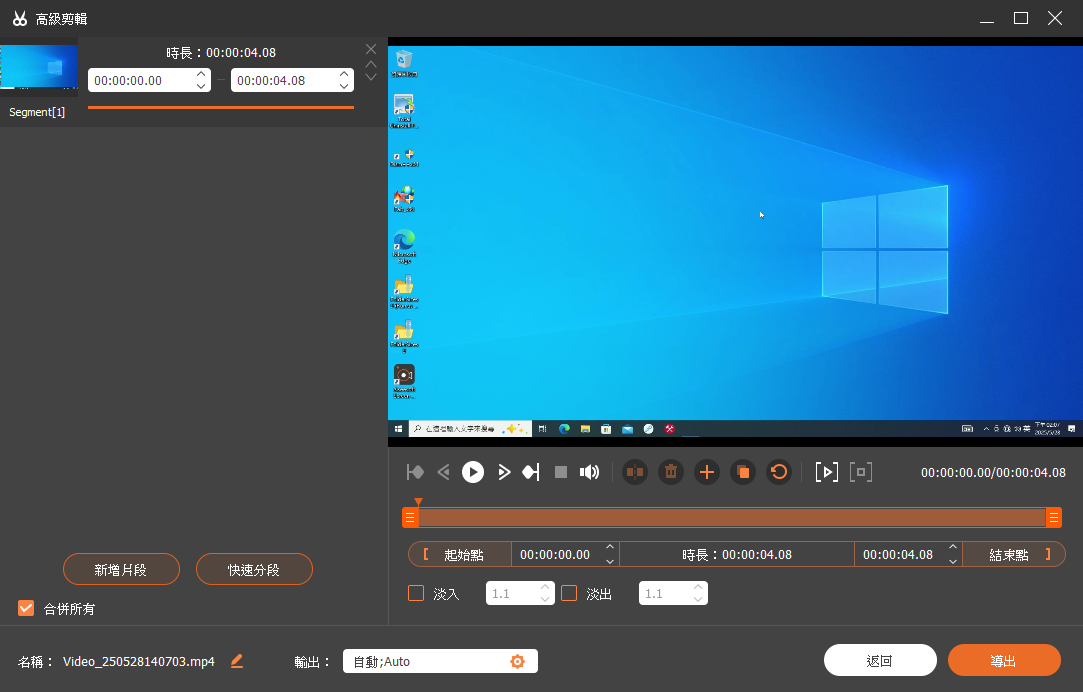Increase the 結束點 end point time
The image size is (1083, 692).
point(953,548)
